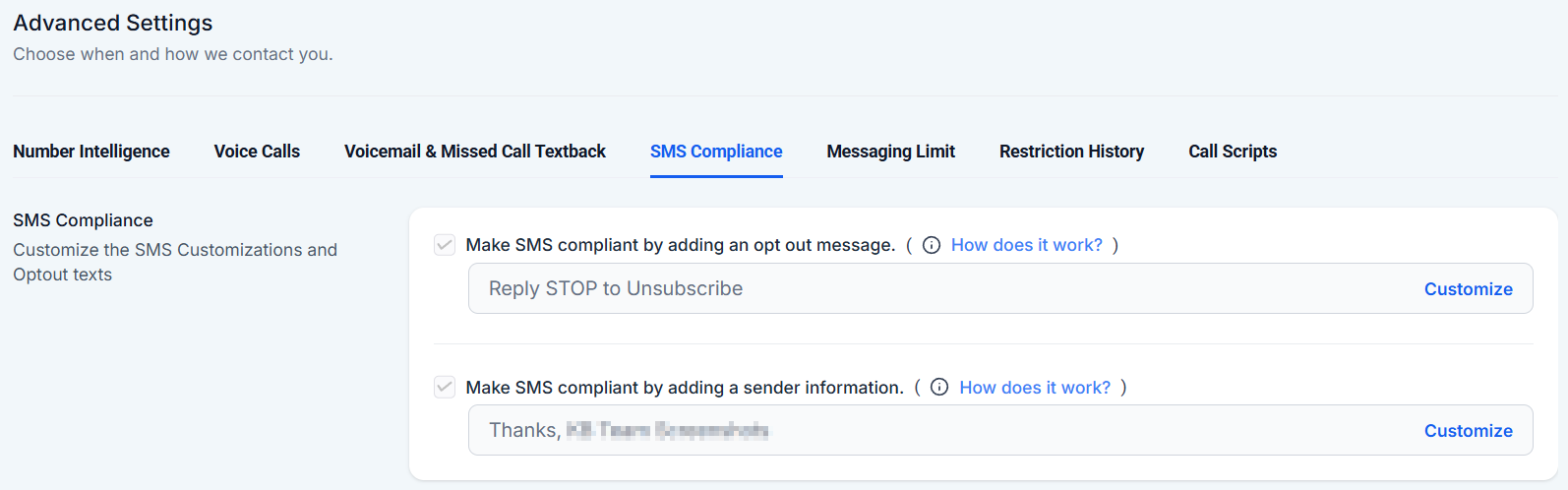Click the Advanced Settings page heading
The width and height of the screenshot is (1568, 490).
113,23
